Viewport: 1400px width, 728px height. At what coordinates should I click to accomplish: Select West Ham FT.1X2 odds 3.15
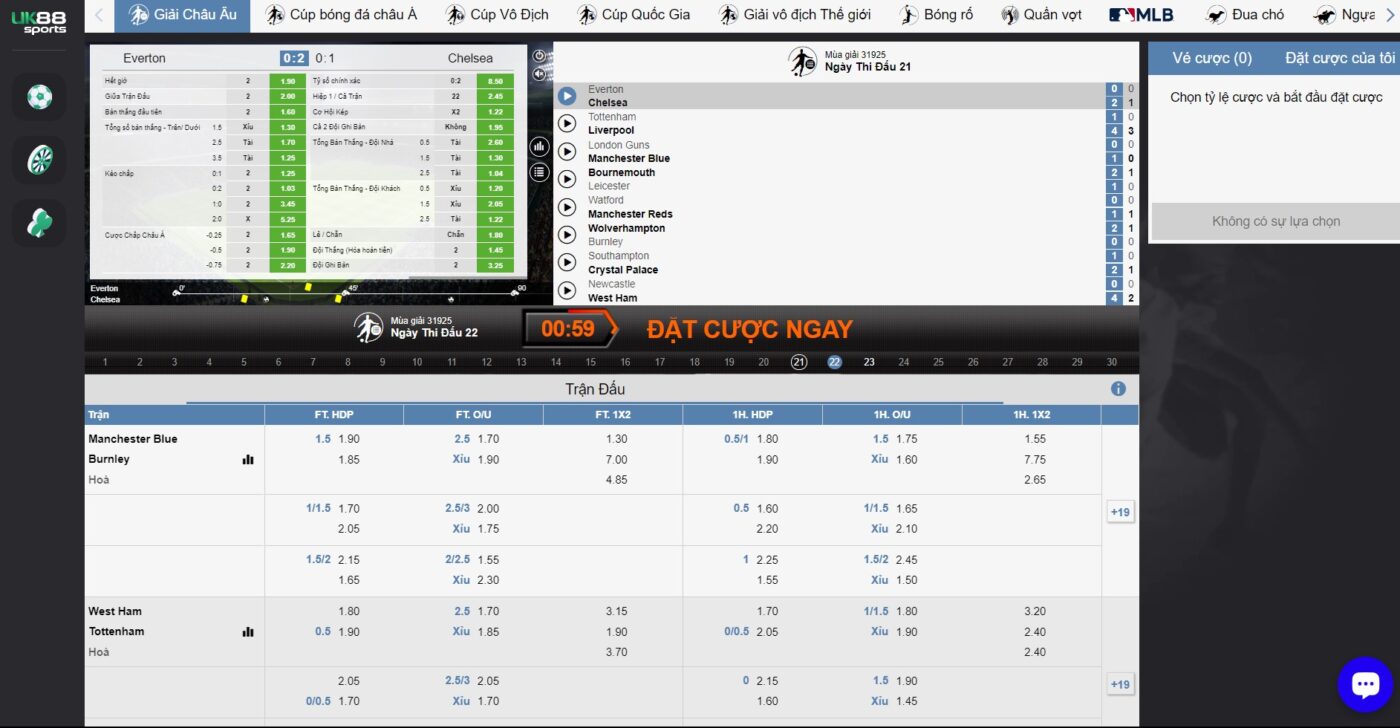[x=617, y=611]
